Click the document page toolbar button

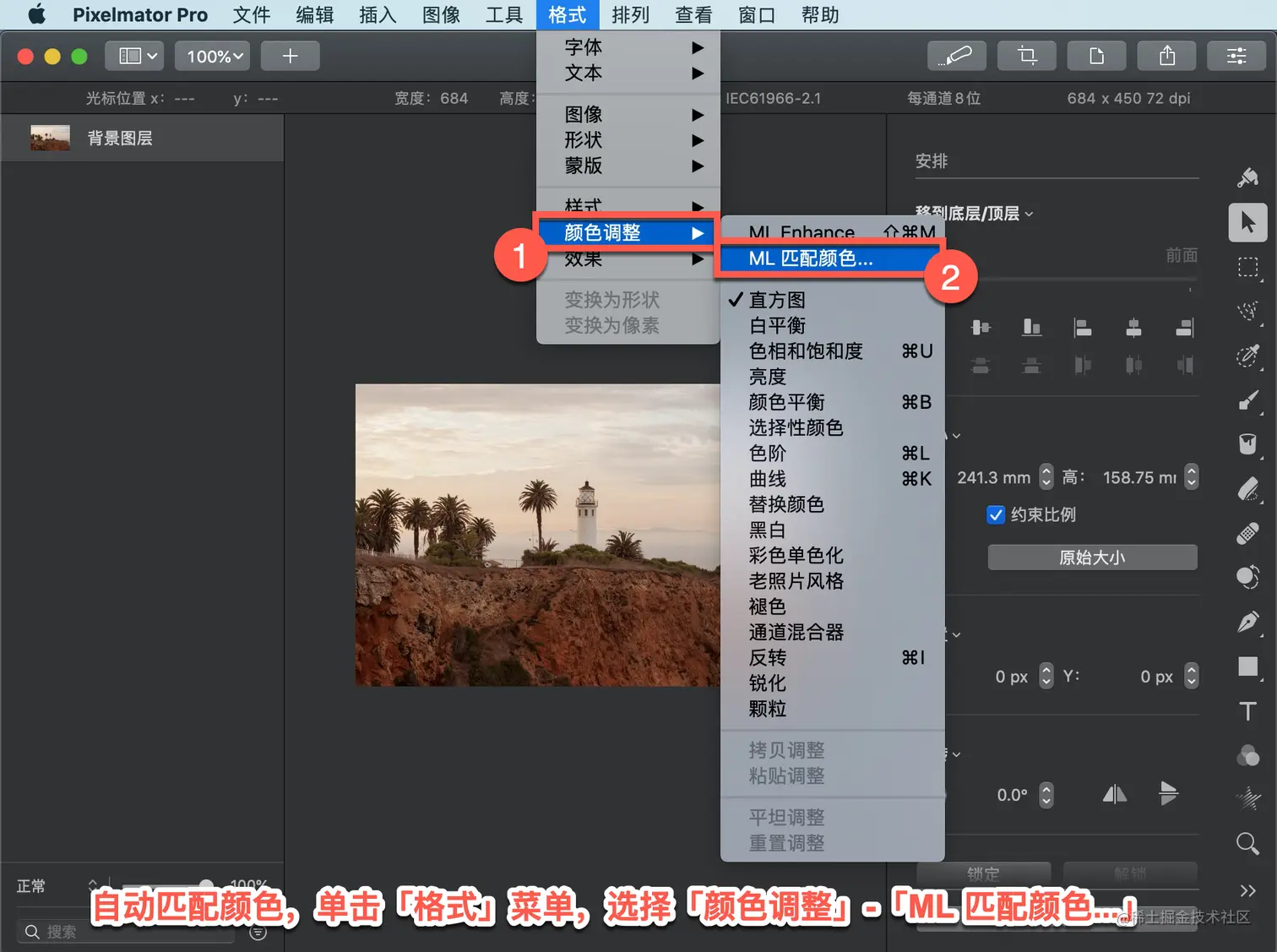[1096, 56]
